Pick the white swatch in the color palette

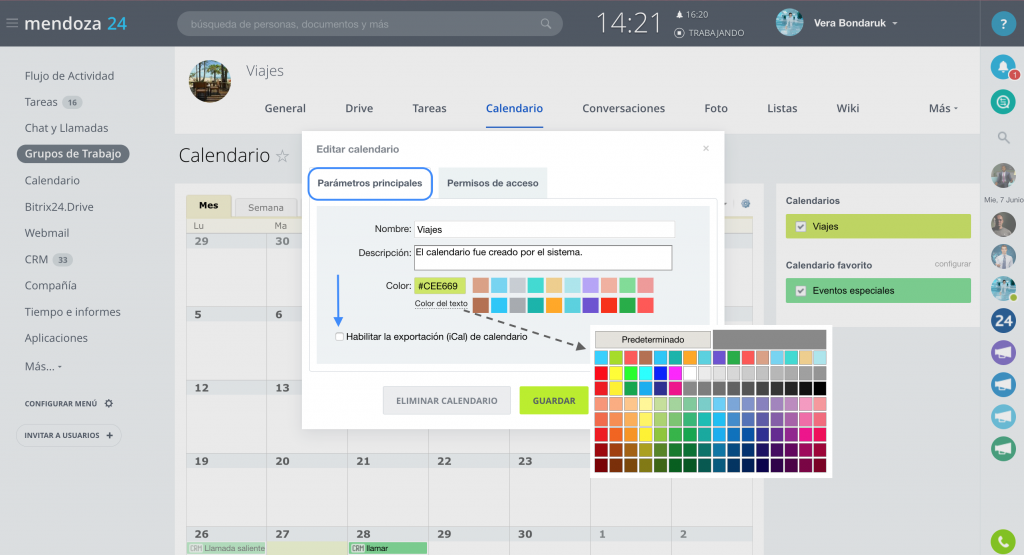pyautogui.click(x=689, y=373)
